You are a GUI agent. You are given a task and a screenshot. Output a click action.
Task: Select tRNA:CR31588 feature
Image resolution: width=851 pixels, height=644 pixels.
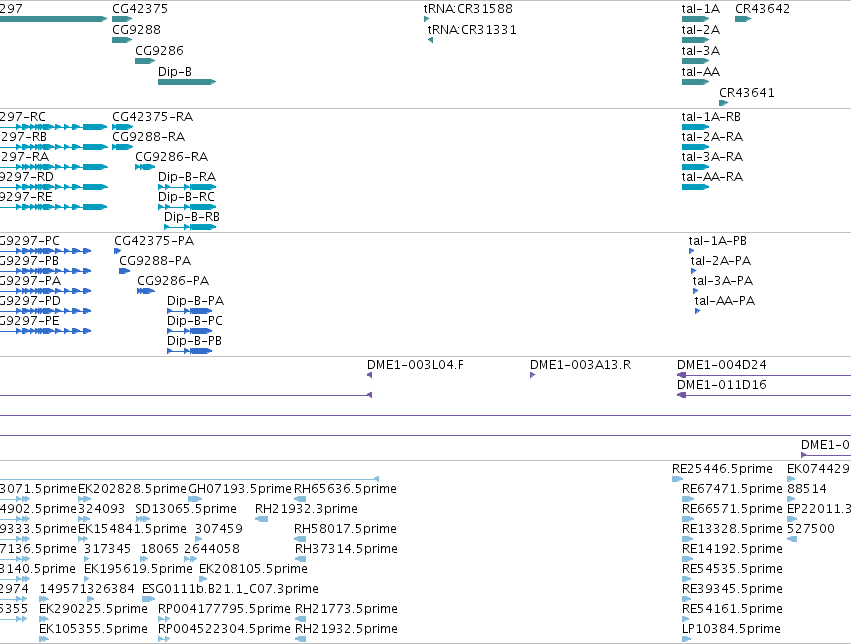click(427, 19)
